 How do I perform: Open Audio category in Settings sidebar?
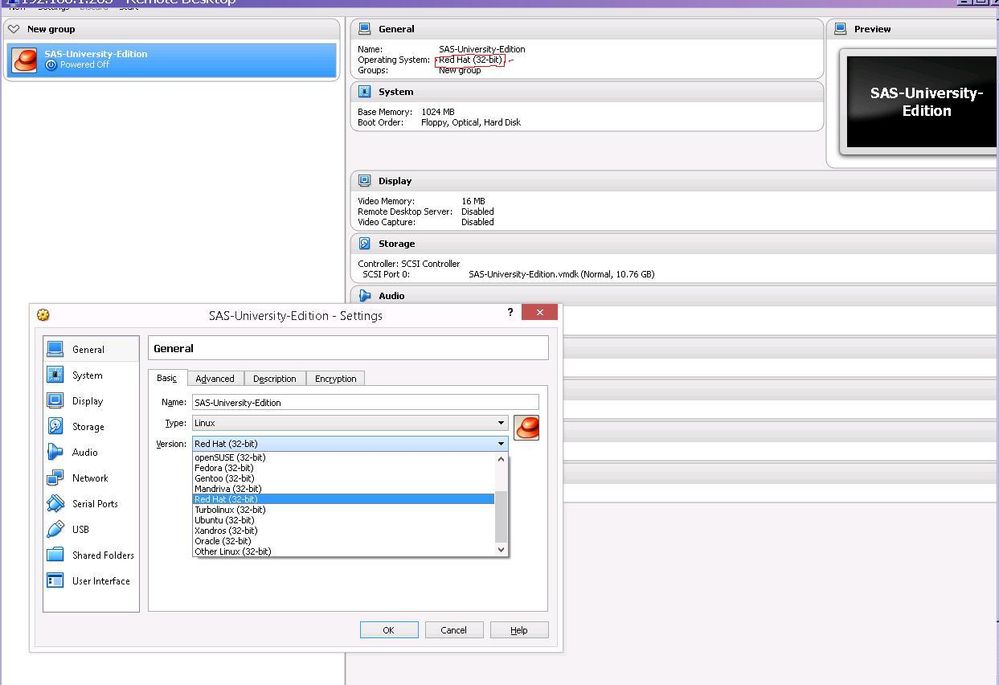point(91,452)
